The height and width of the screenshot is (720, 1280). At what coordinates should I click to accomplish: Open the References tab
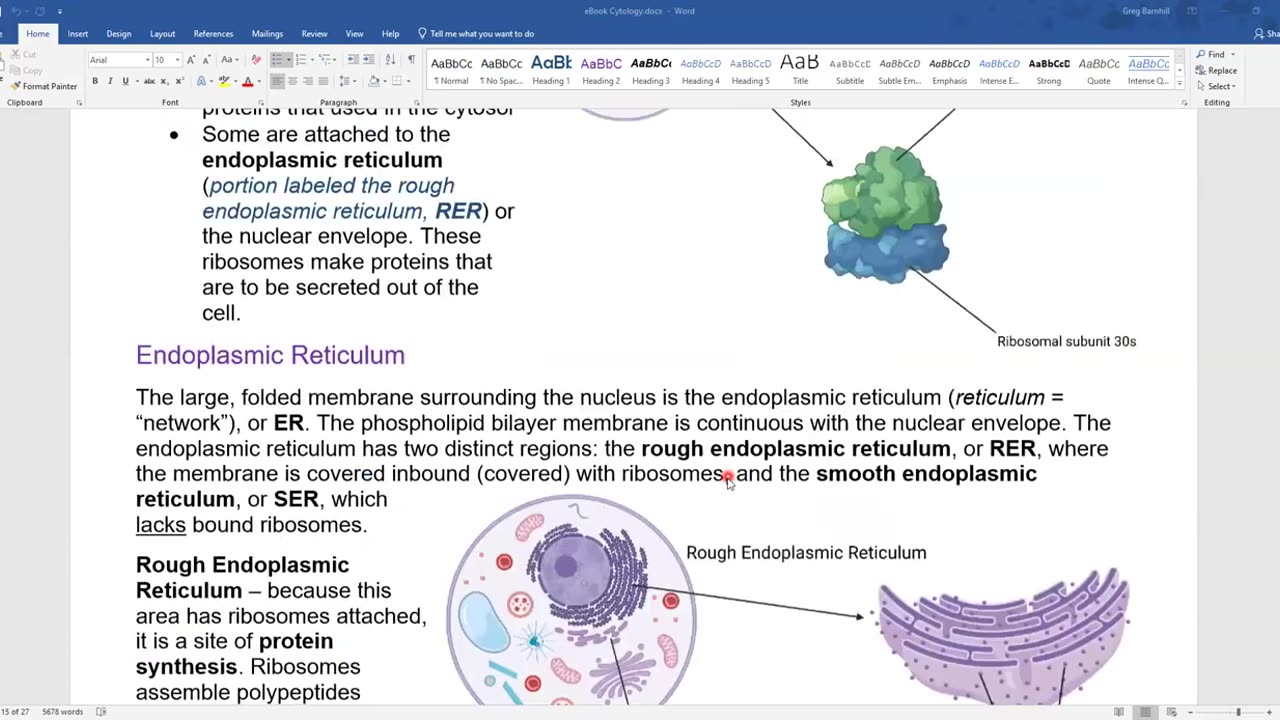(x=213, y=33)
